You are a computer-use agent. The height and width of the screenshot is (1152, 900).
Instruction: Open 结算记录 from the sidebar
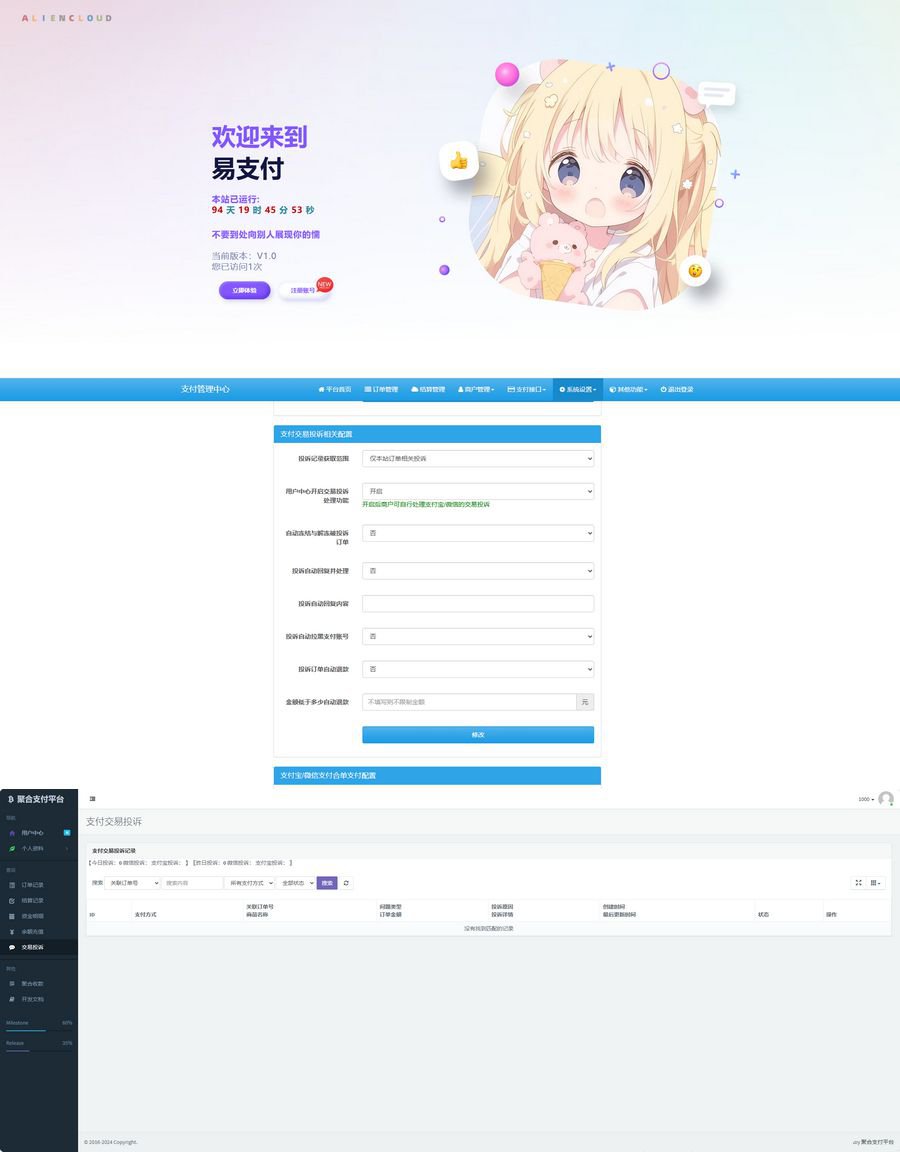click(x=33, y=900)
